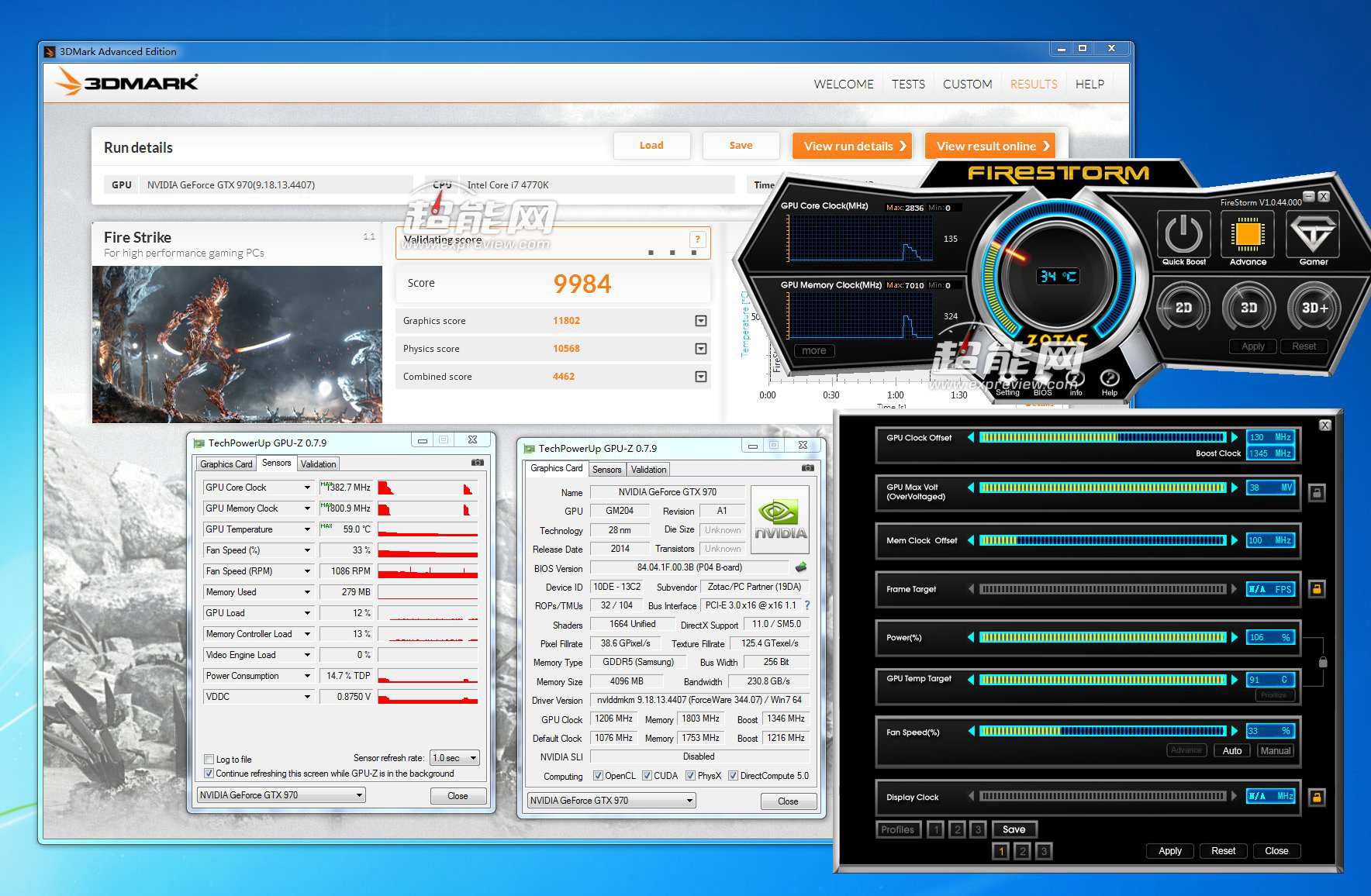The width and height of the screenshot is (1371, 896).
Task: Click the BIOS save chip icon in GPU-Z
Action: [801, 567]
